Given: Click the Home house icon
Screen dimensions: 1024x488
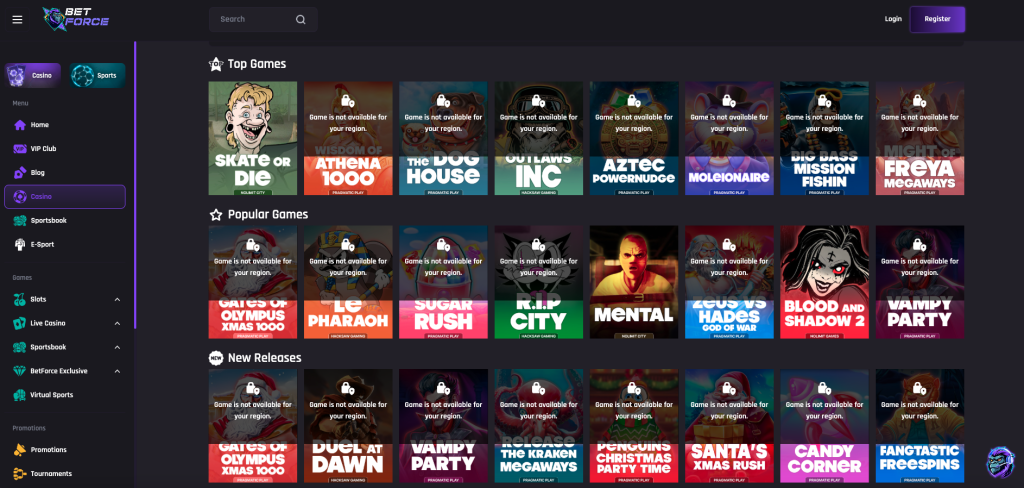Looking at the screenshot, I should 20,125.
